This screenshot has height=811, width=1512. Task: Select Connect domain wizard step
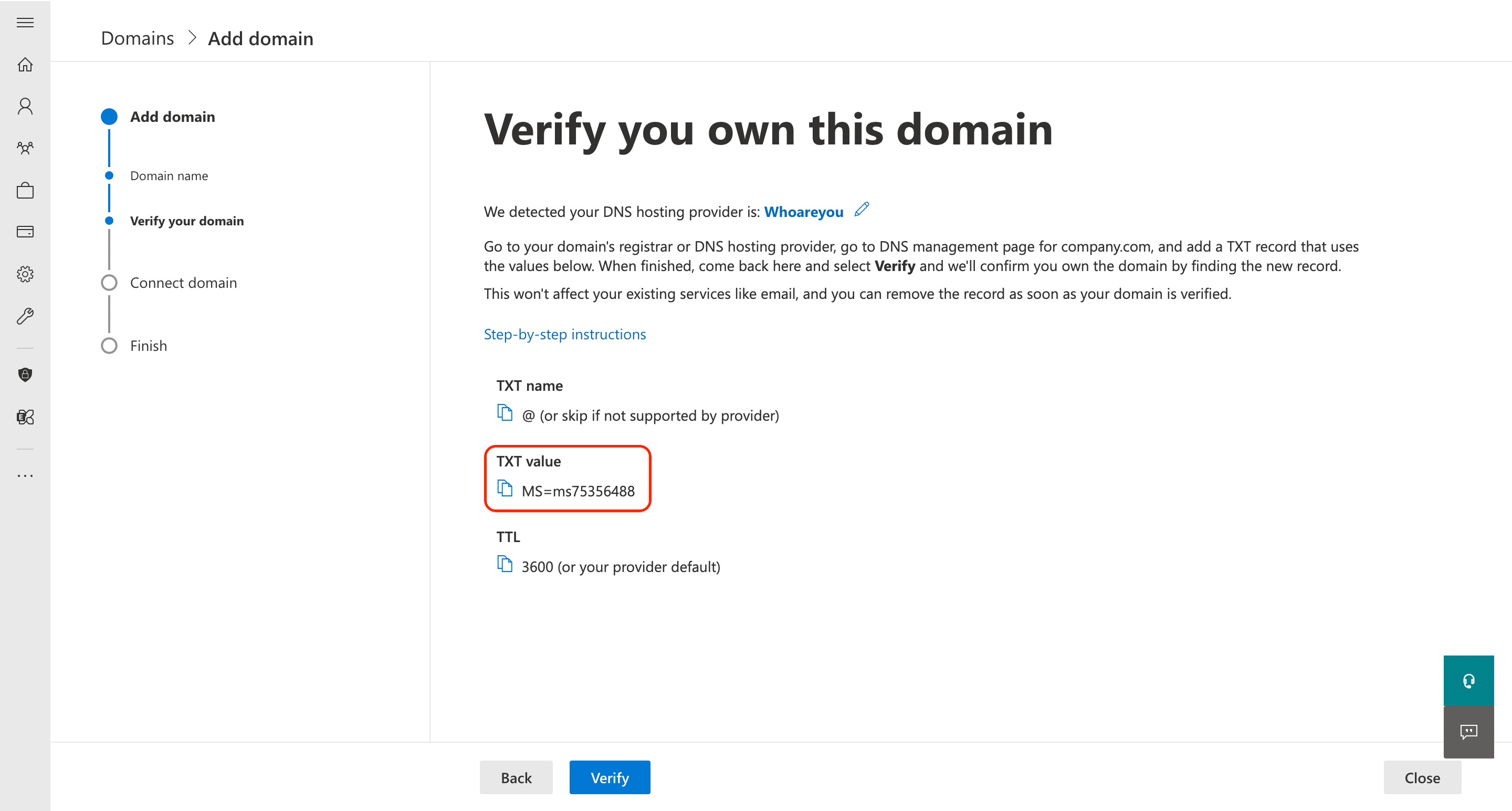(169, 283)
